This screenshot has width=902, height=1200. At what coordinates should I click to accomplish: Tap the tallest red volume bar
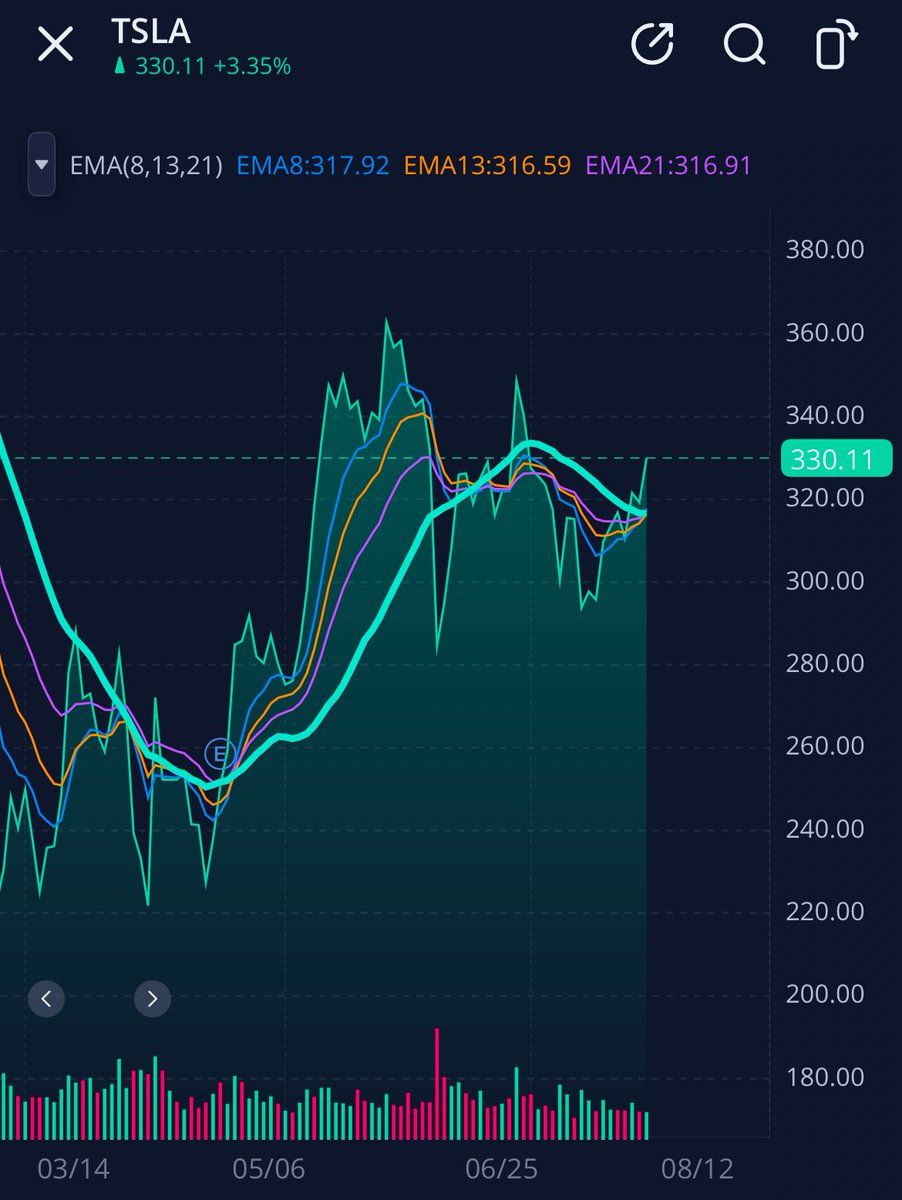point(437,1083)
